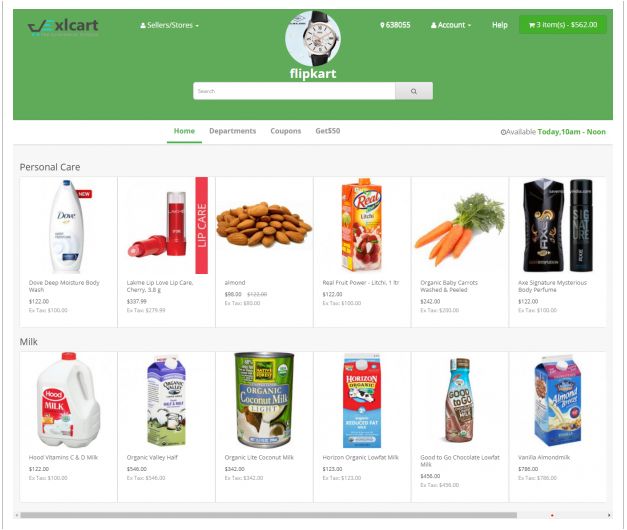Open the Lakme Lip Love Lip Care product
The width and height of the screenshot is (627, 530).
click(x=160, y=286)
